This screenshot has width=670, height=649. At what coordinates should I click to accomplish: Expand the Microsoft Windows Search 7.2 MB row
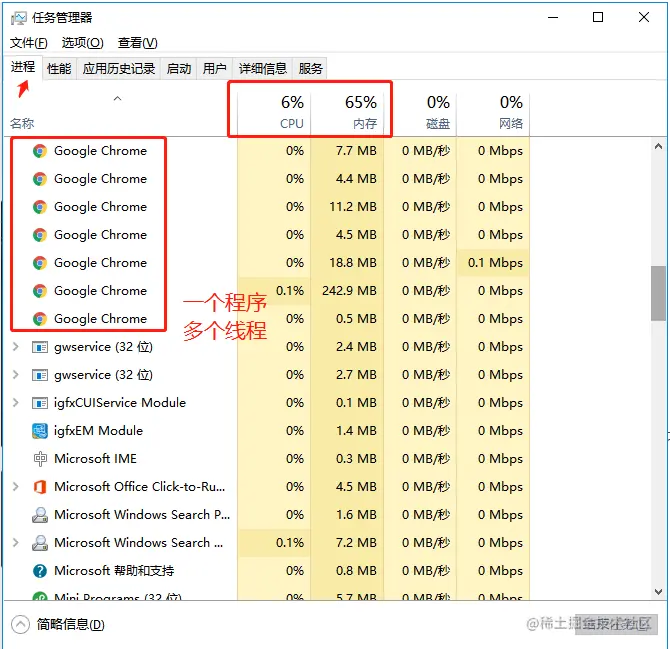(x=16, y=542)
